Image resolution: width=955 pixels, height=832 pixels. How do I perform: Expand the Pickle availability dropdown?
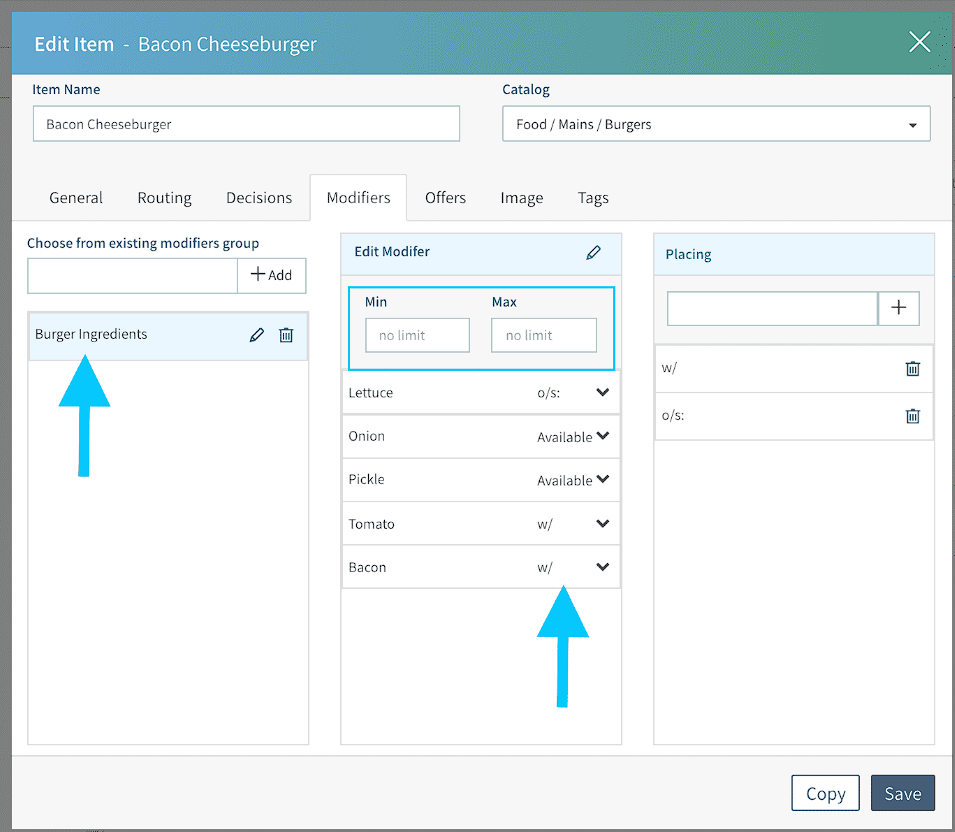pyautogui.click(x=602, y=480)
